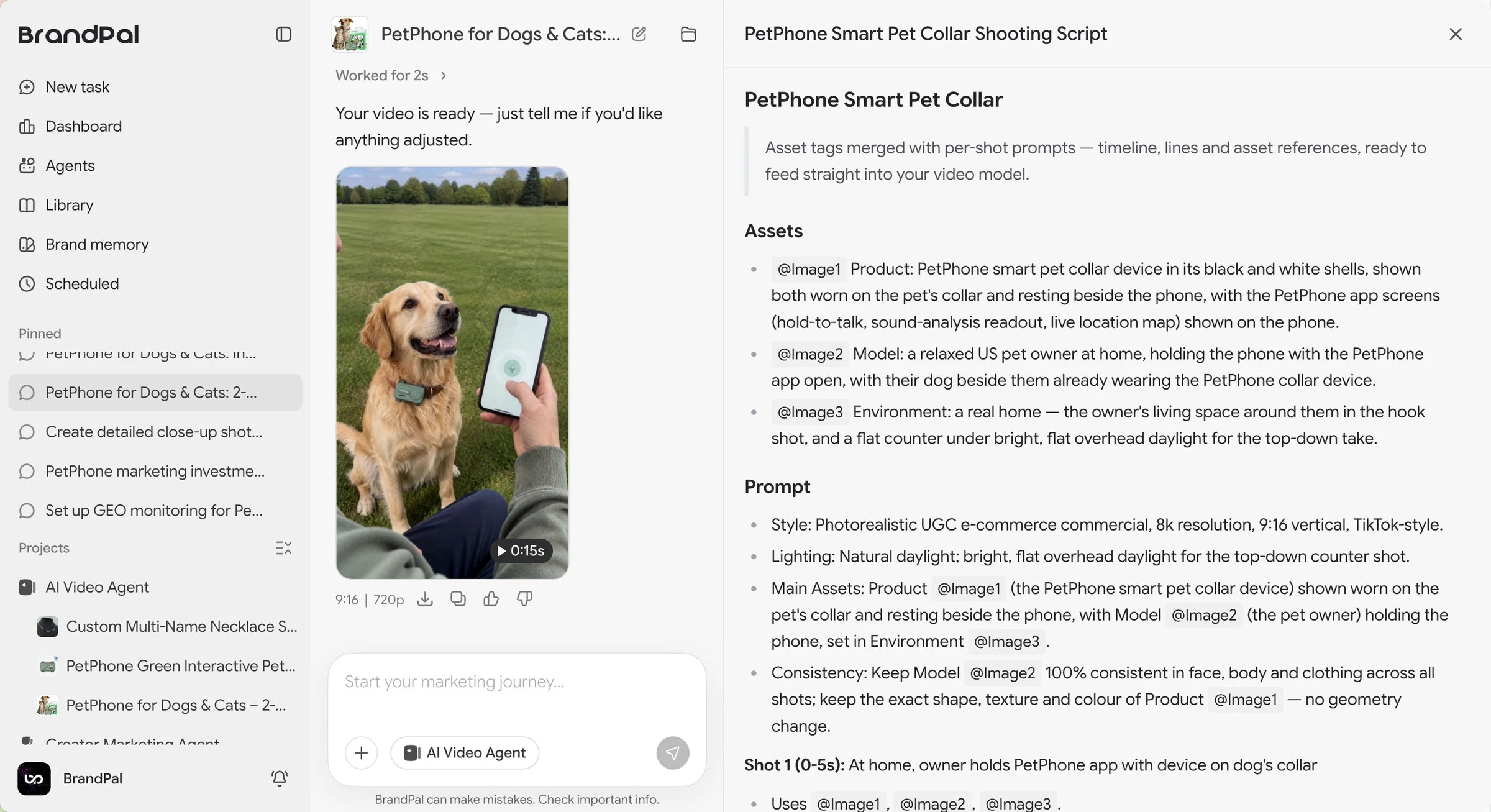Screen dimensions: 1491x812
Task: Edit the conversation title with the pencil icon
Action: [x=639, y=34]
